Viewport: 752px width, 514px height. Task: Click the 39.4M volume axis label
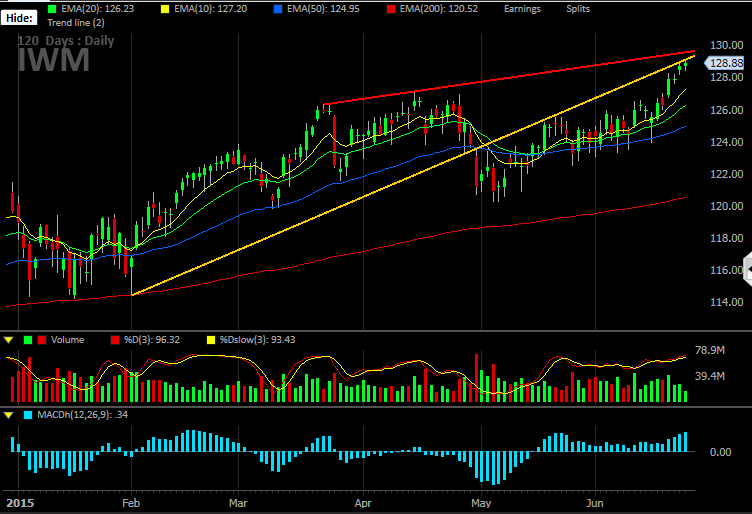[x=710, y=376]
